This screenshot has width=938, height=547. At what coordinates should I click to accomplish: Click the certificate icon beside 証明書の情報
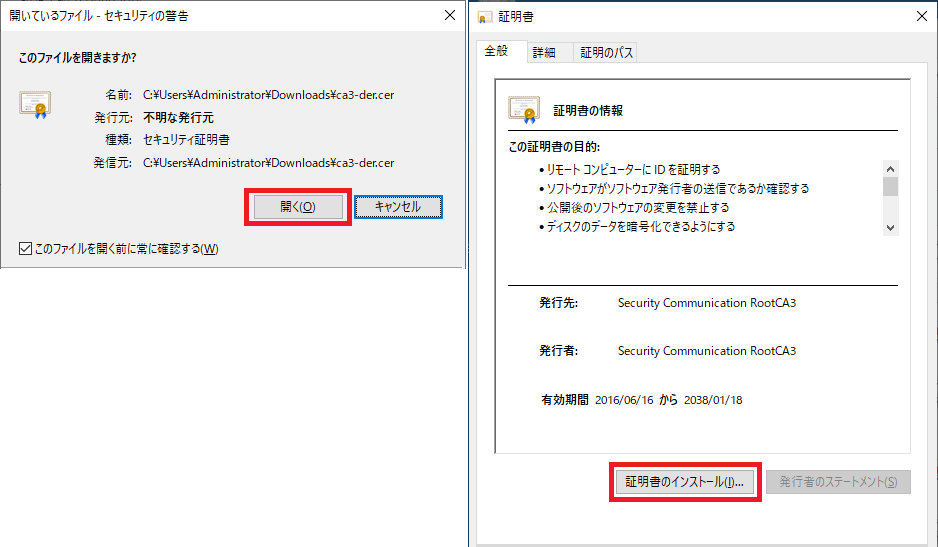pos(524,108)
